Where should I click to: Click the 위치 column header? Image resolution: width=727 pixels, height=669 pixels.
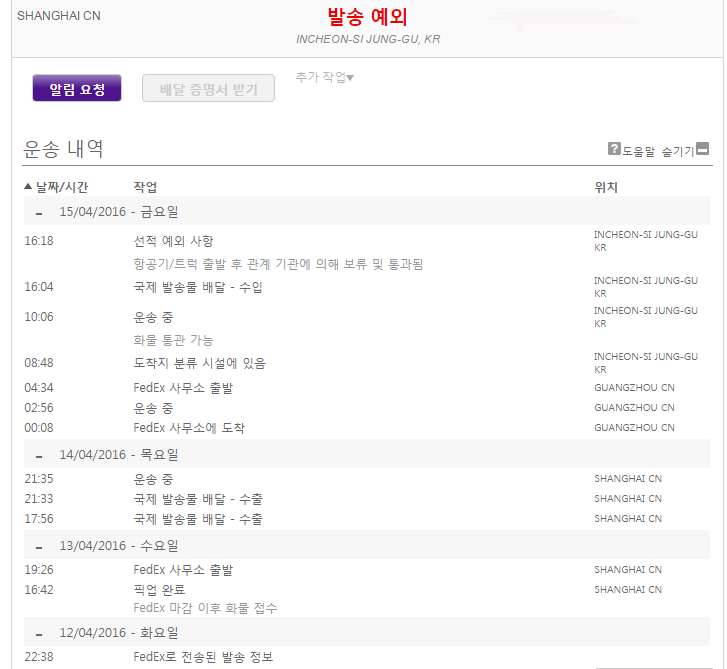(605, 187)
